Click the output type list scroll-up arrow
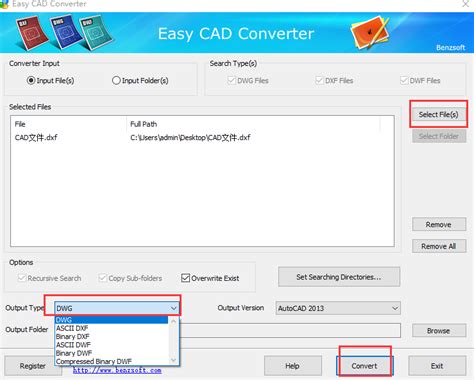This screenshot has height=380, width=474. click(x=173, y=321)
